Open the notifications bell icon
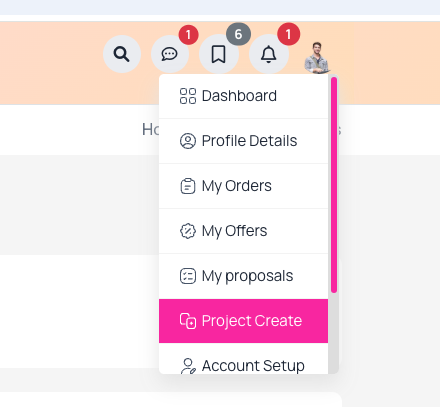This screenshot has width=440, height=407. point(268,54)
